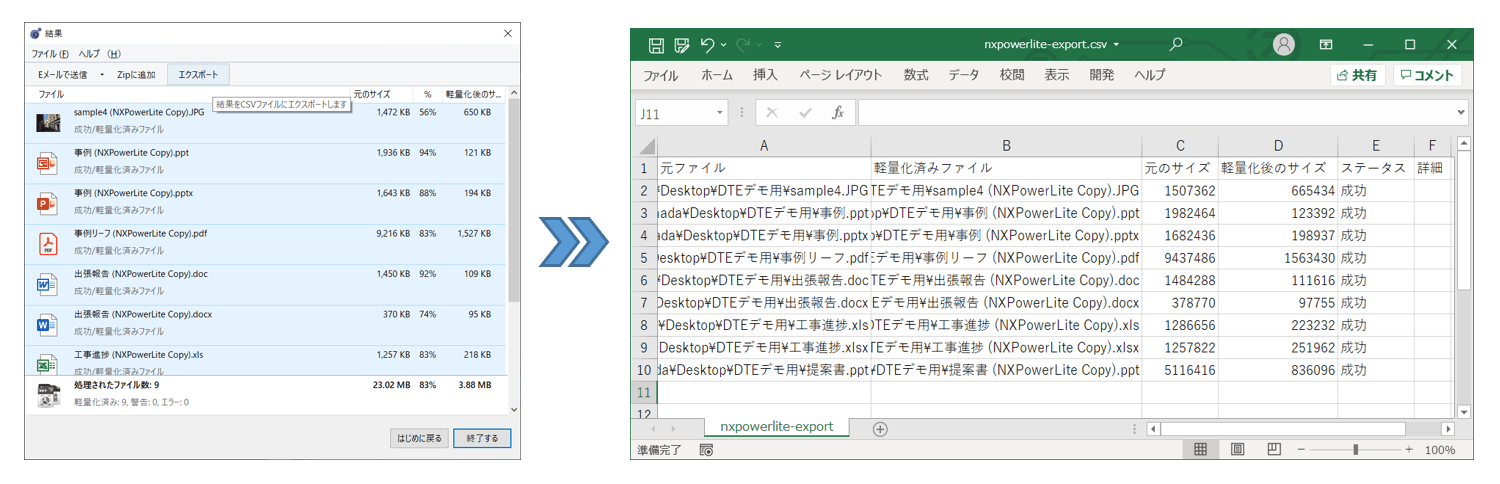1500x484 pixels.
Task: Switch to Normal view in status bar
Action: 1200,450
